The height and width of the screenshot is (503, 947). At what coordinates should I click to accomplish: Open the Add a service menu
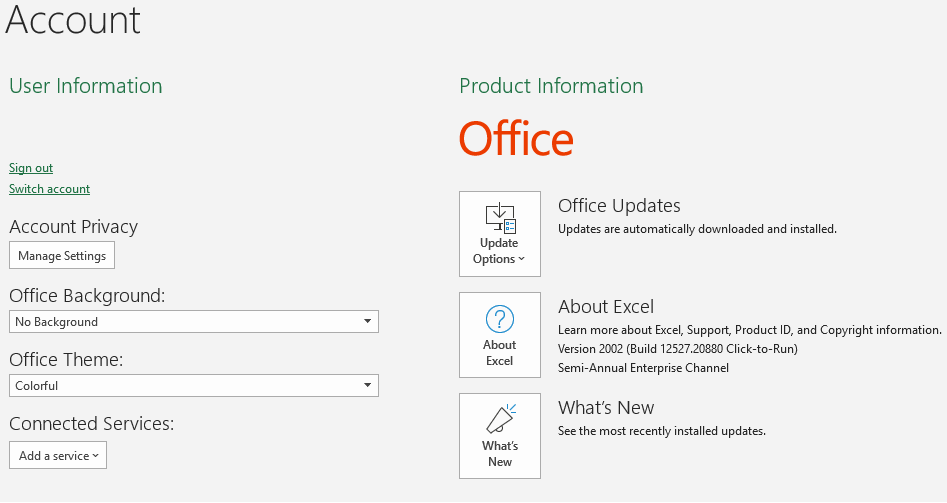pos(58,455)
